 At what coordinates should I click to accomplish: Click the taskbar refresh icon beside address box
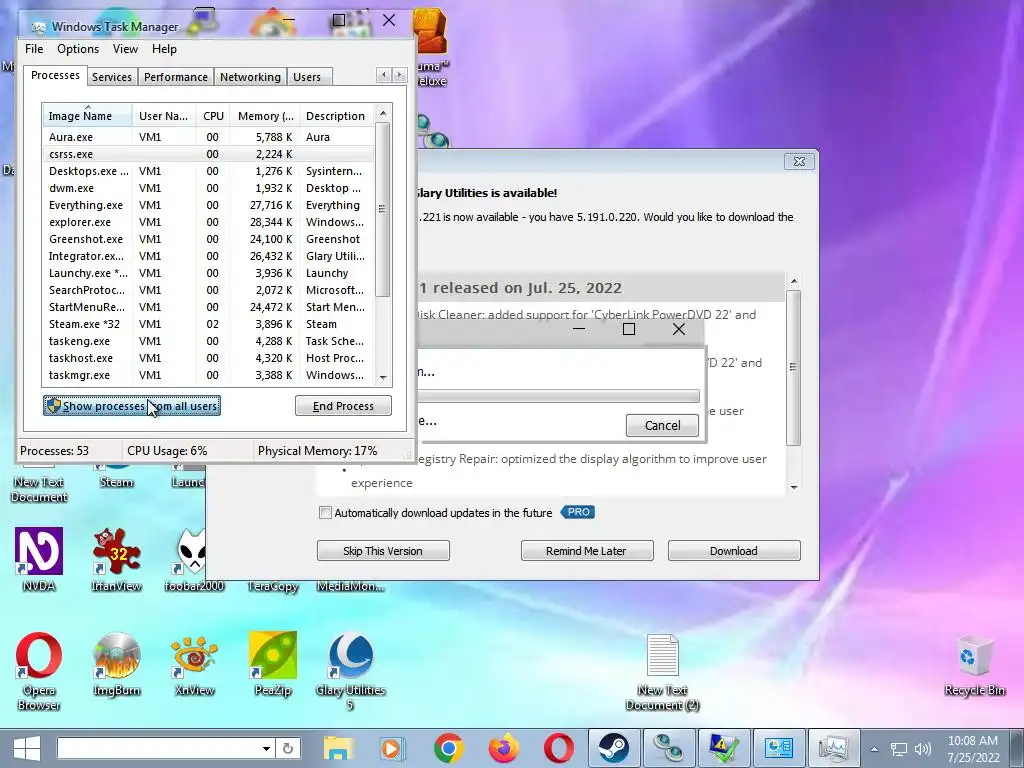point(288,748)
